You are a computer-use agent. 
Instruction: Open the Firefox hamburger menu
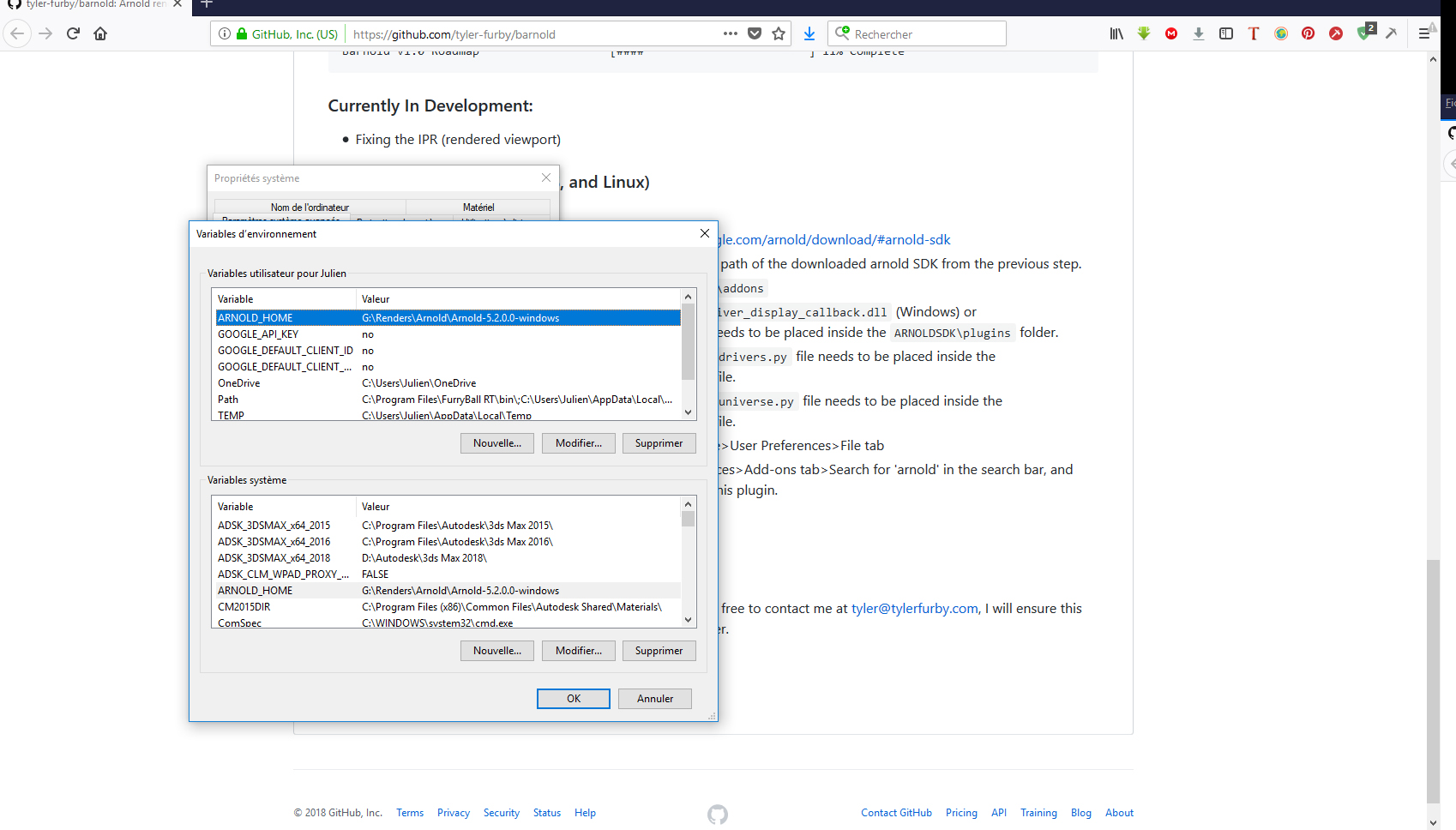coord(1424,33)
